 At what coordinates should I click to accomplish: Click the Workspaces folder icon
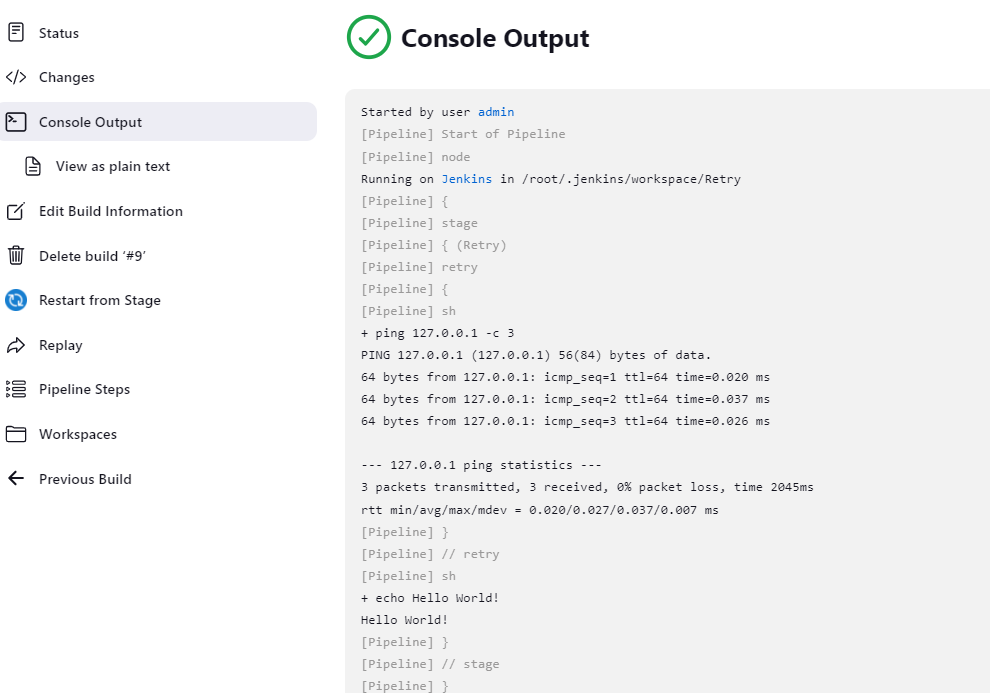coord(16,434)
